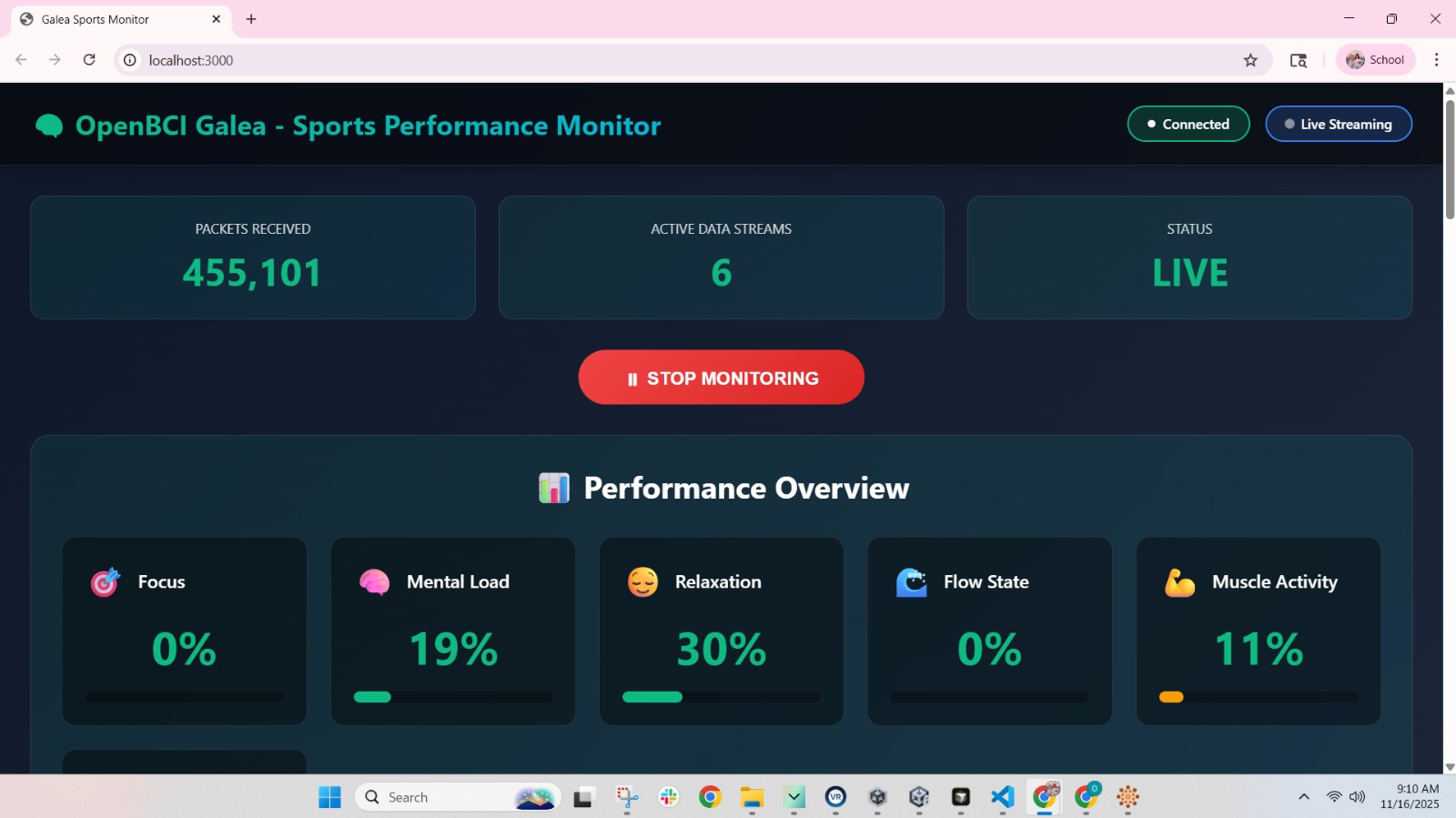Click the Relaxation 30% value
Screen dimensions: 1456x818
(722, 649)
